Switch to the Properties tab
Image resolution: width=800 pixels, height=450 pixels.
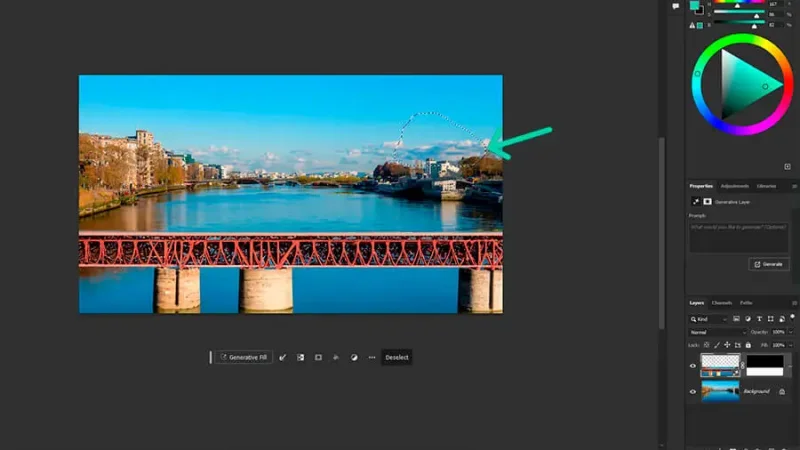(701, 186)
